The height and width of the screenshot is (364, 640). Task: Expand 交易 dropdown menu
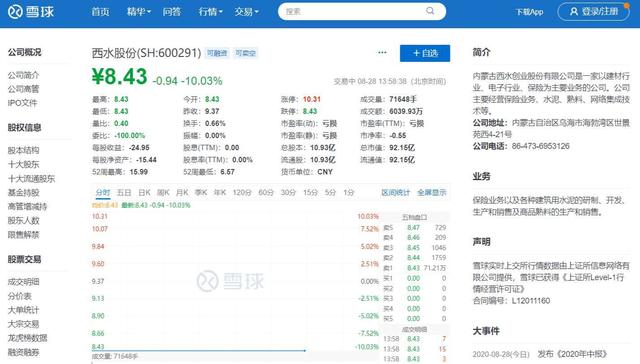click(247, 12)
